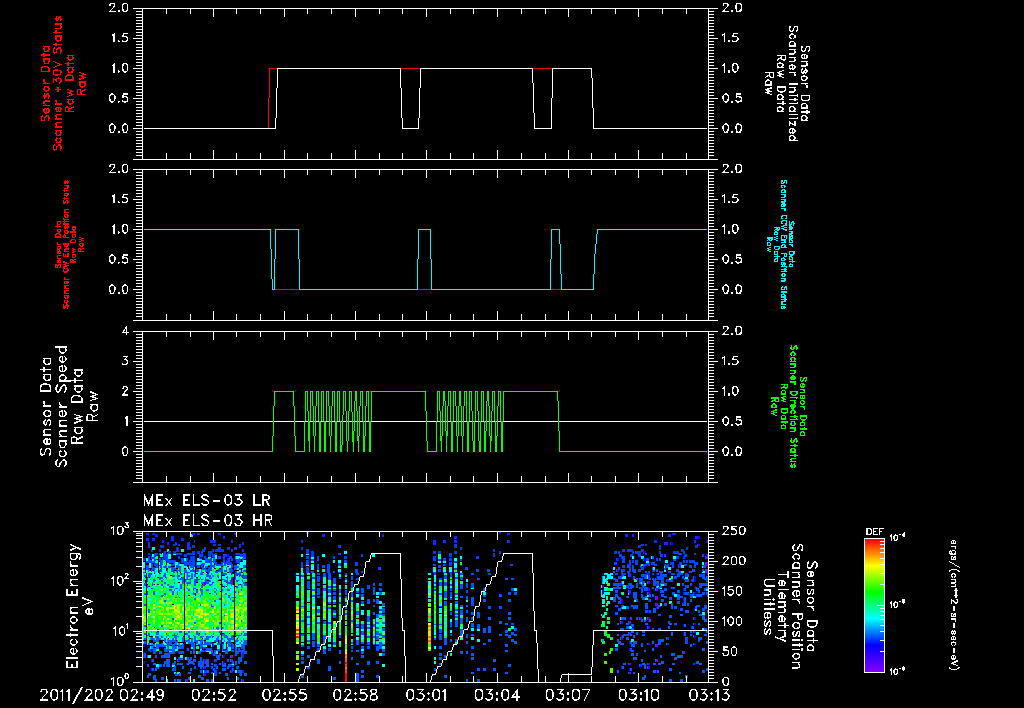The width and height of the screenshot is (1024, 708).
Task: Click inside the Scanner +30V Status plot panel
Action: (x=426, y=84)
